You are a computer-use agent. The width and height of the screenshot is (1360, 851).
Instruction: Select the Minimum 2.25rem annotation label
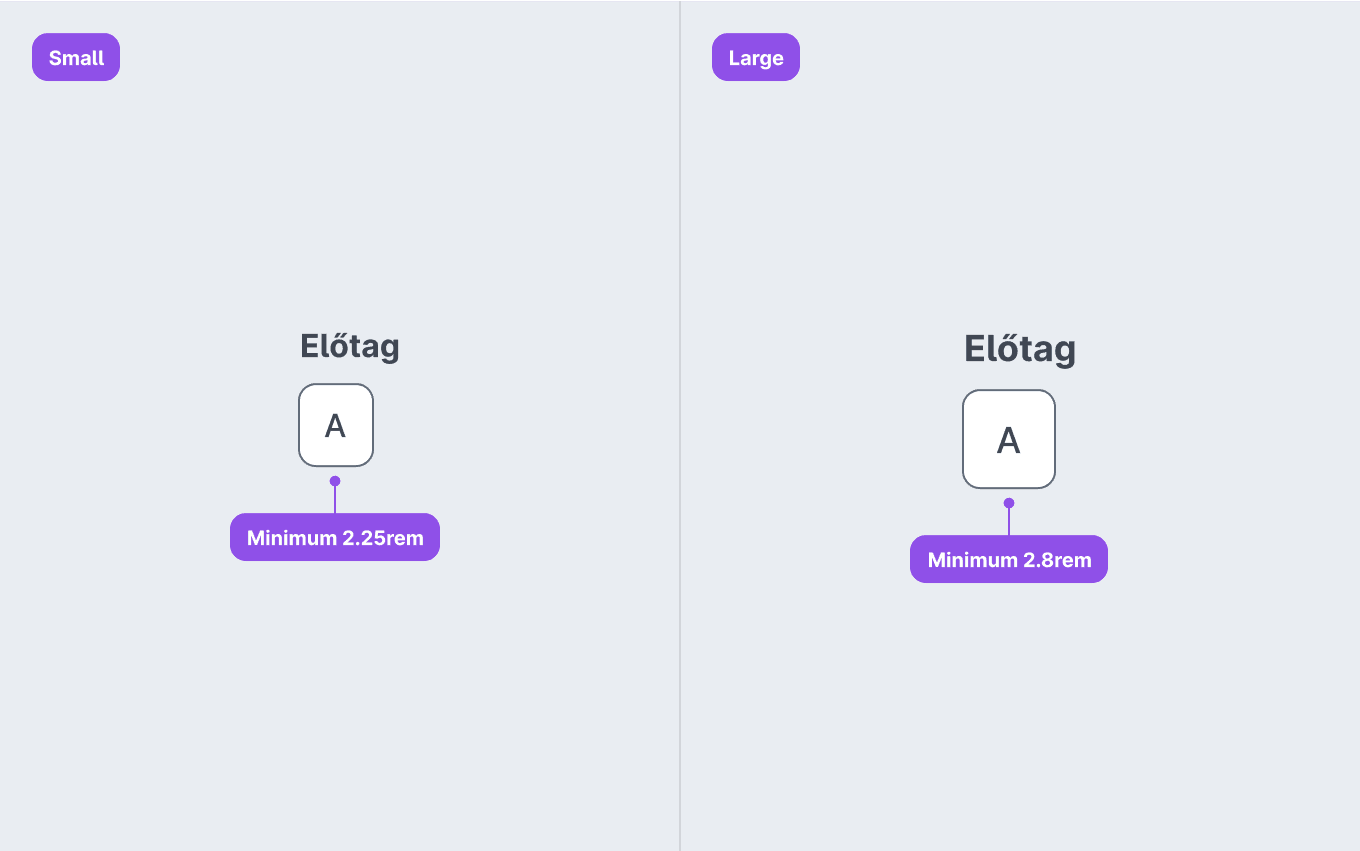coord(335,538)
